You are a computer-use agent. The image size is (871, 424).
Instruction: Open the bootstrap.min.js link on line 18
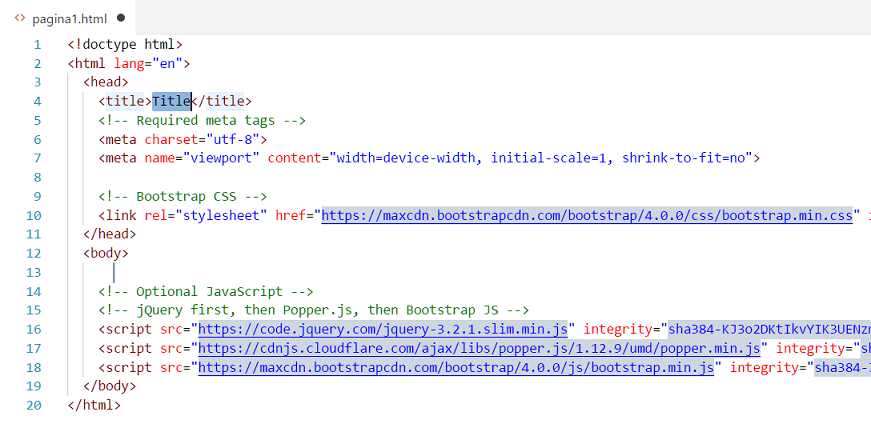(x=456, y=367)
